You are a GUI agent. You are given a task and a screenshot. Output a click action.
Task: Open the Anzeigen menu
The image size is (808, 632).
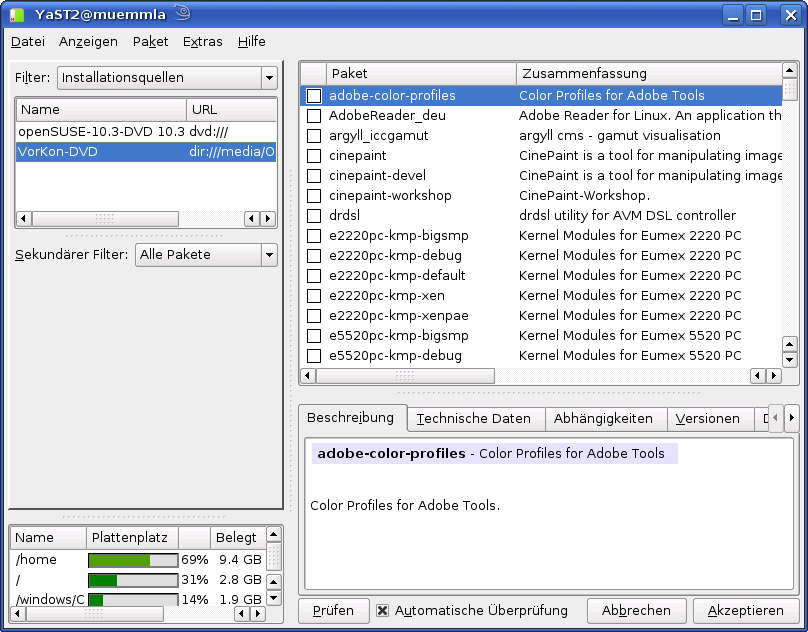(x=88, y=42)
